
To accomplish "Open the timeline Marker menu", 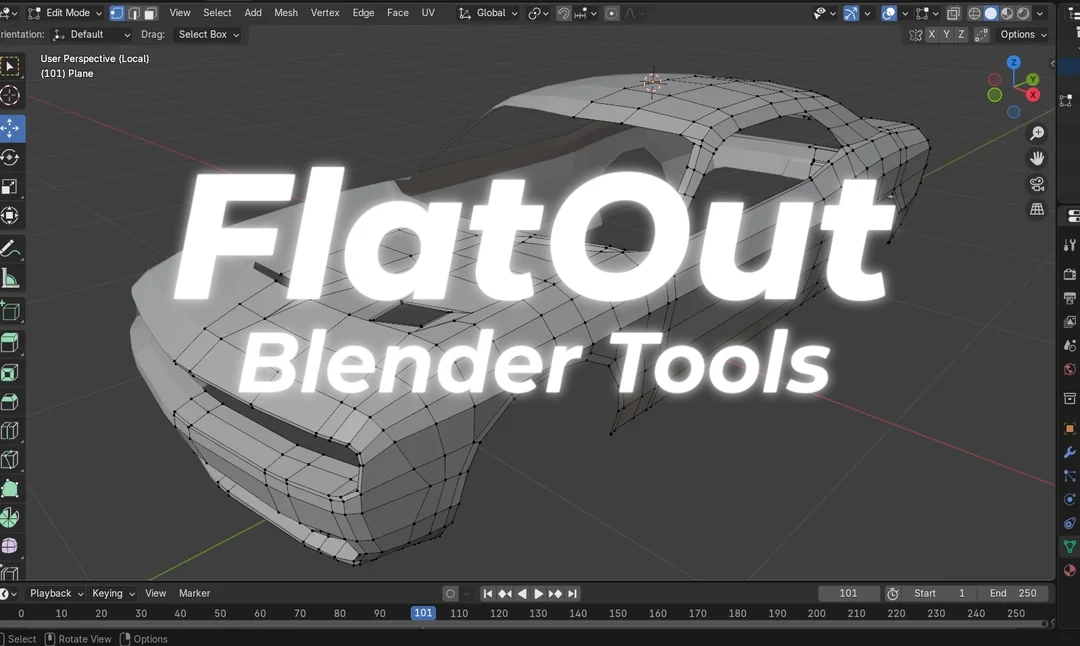I will point(194,593).
